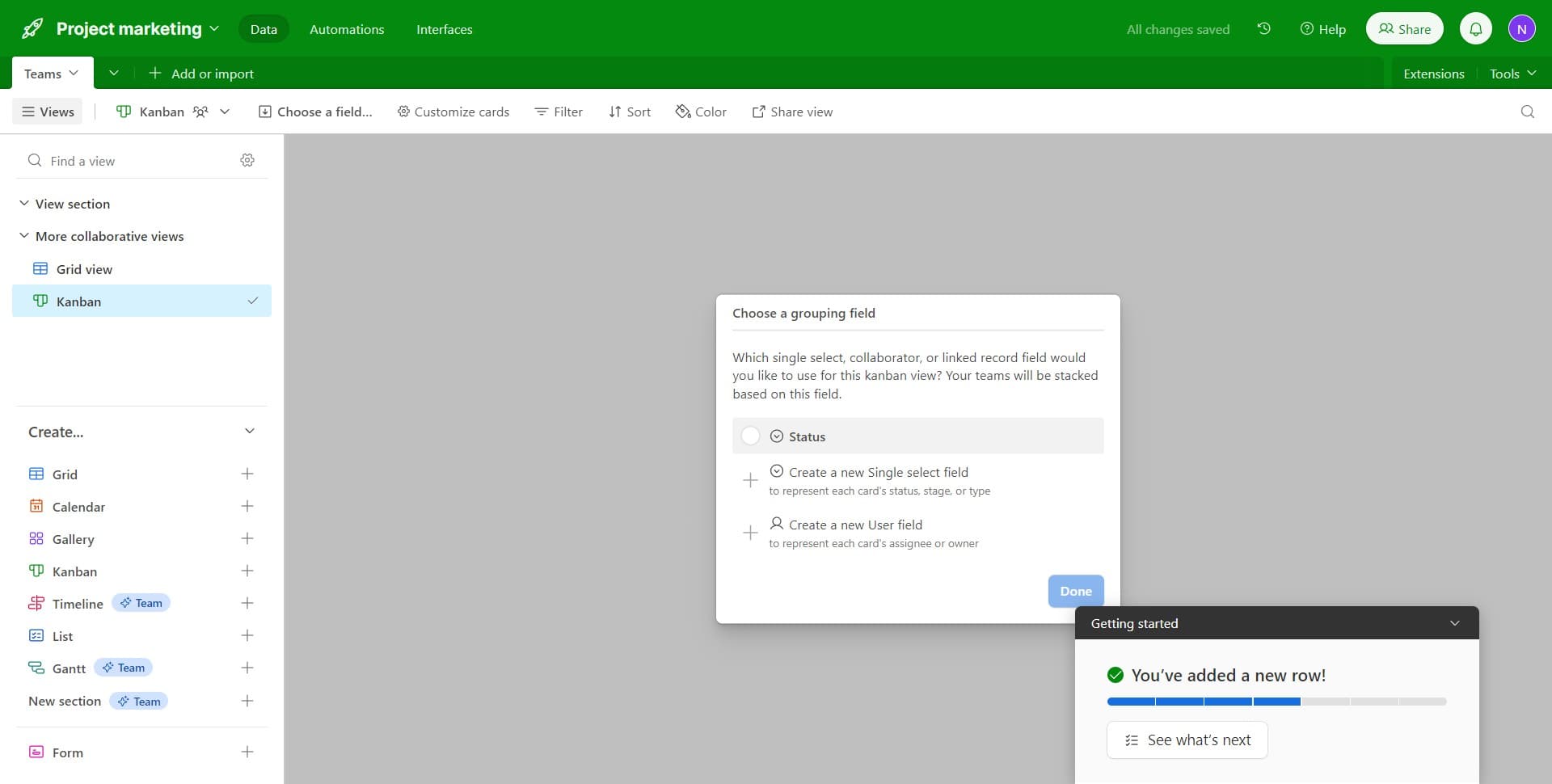The image size is (1552, 784).
Task: Click the Done button in the grouping dialog
Action: (1075, 591)
